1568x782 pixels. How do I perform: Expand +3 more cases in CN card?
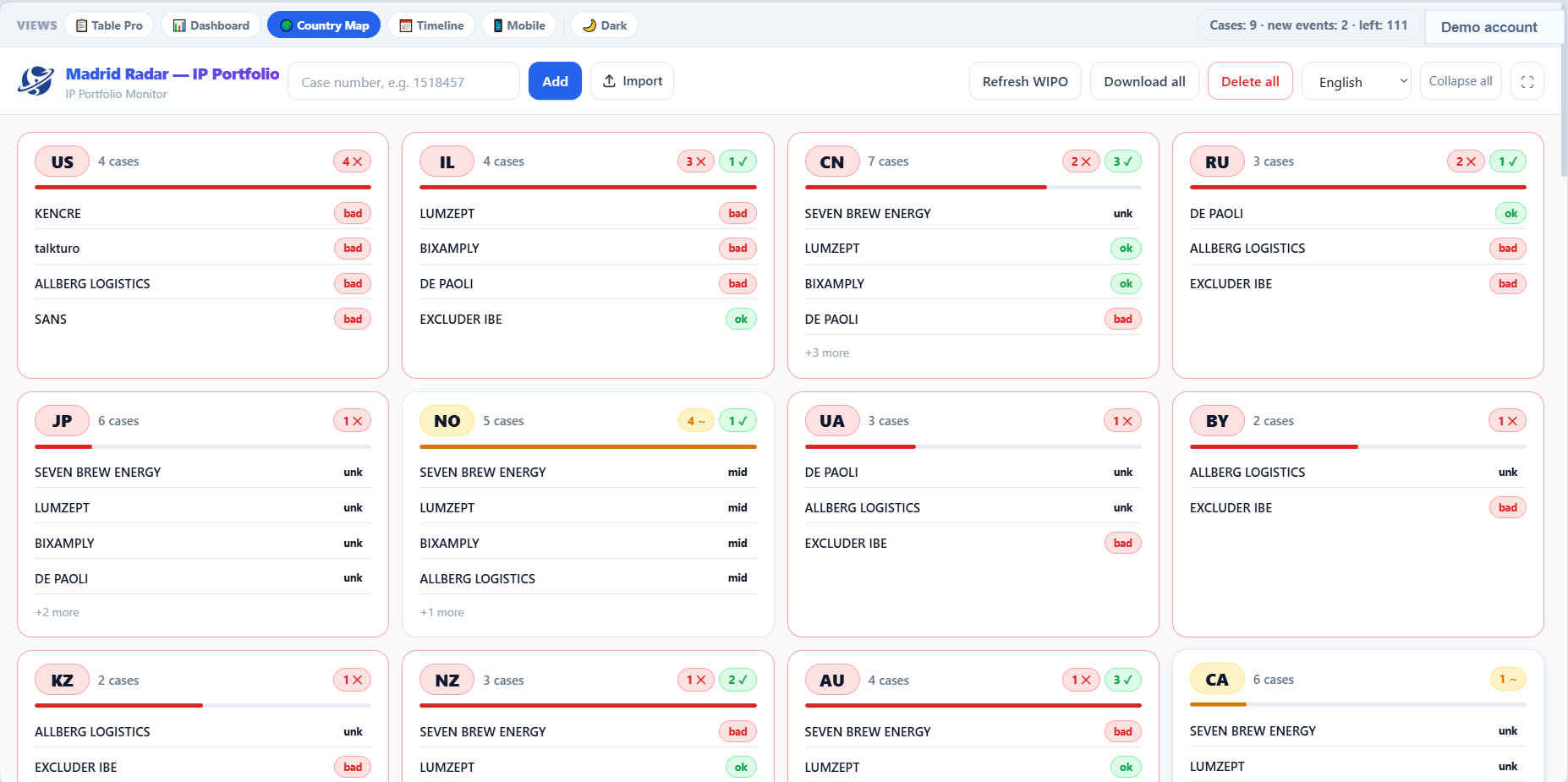click(x=826, y=353)
